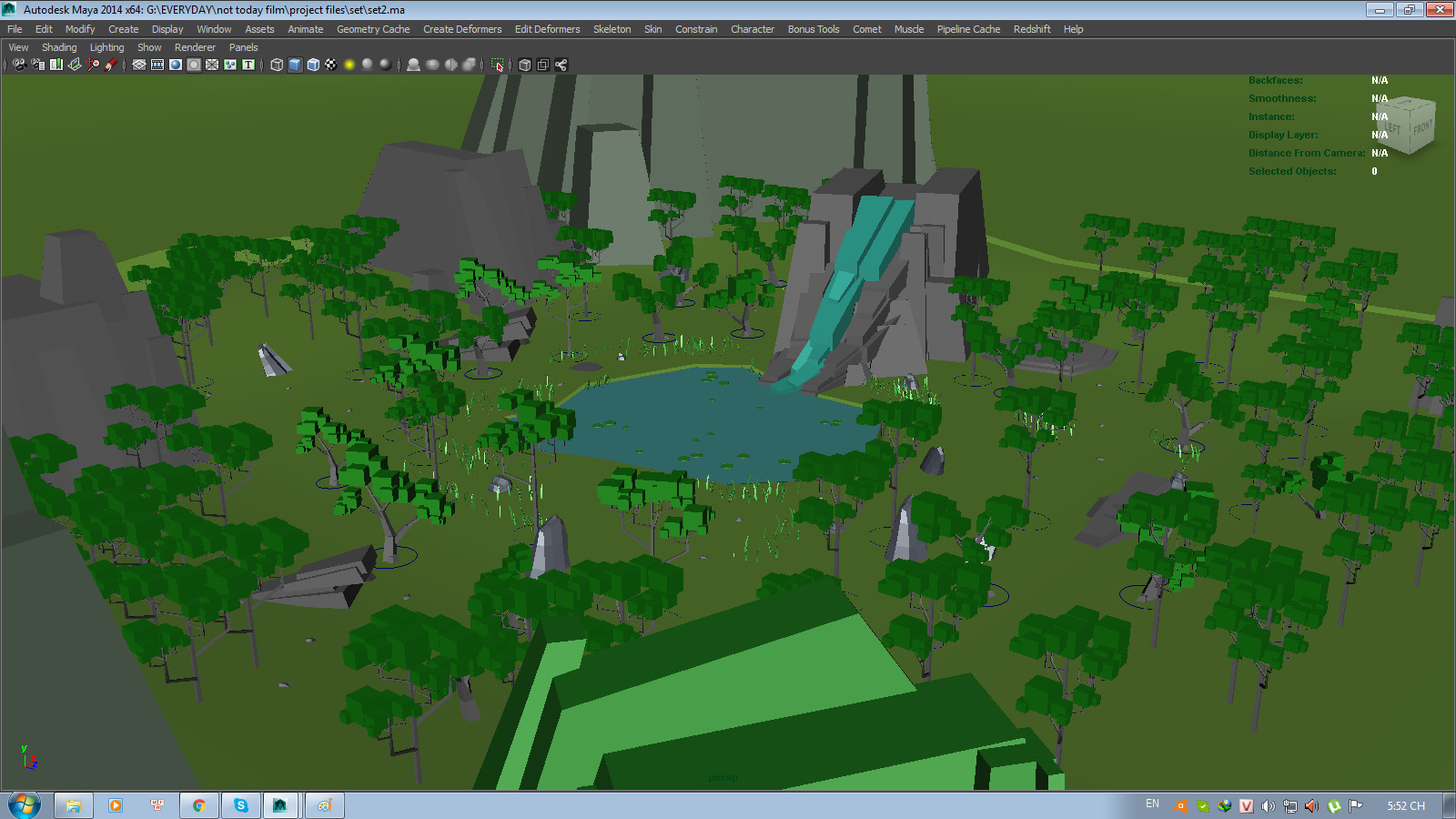Open the Renderer panel menu
This screenshot has height=819, width=1456.
click(x=195, y=46)
